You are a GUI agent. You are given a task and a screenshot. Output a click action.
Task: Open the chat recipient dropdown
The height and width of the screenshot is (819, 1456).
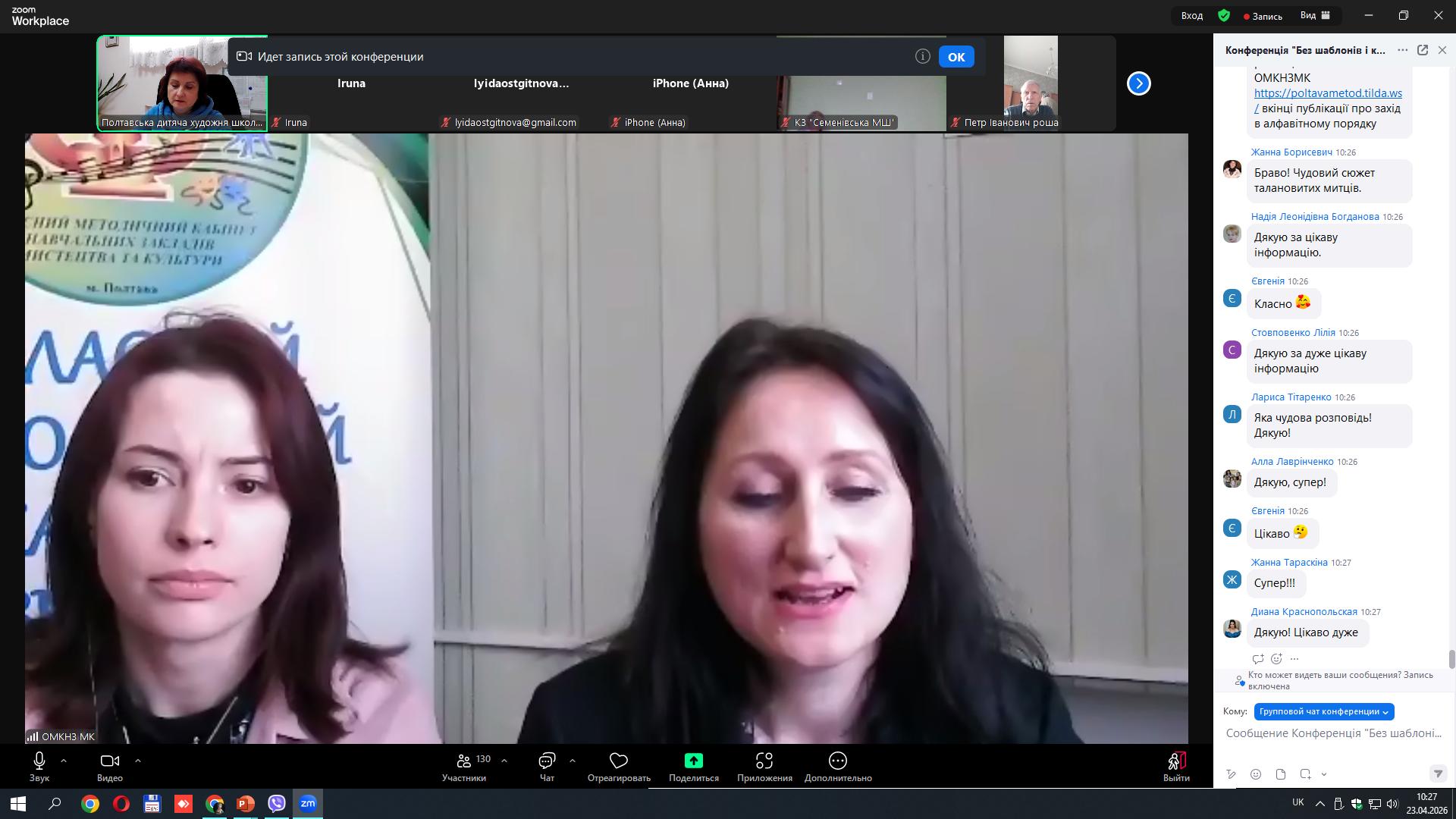coord(1323,711)
